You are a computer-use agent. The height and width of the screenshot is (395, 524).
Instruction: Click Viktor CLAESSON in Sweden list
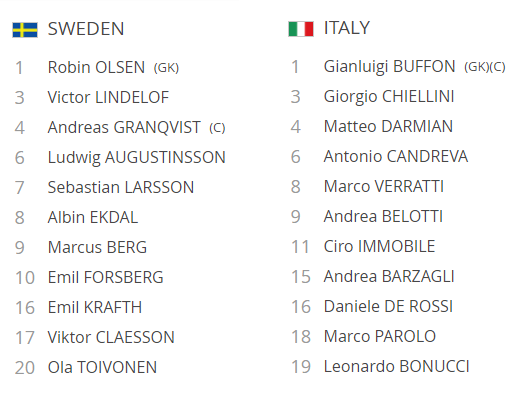tap(111, 337)
